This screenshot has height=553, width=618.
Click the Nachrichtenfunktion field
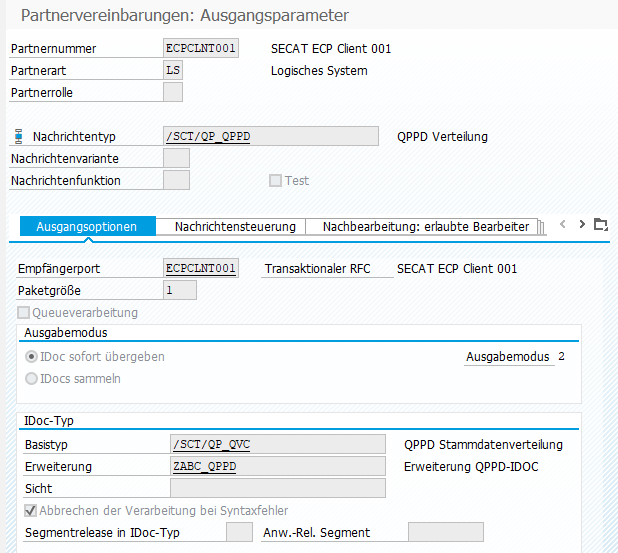[x=176, y=181]
